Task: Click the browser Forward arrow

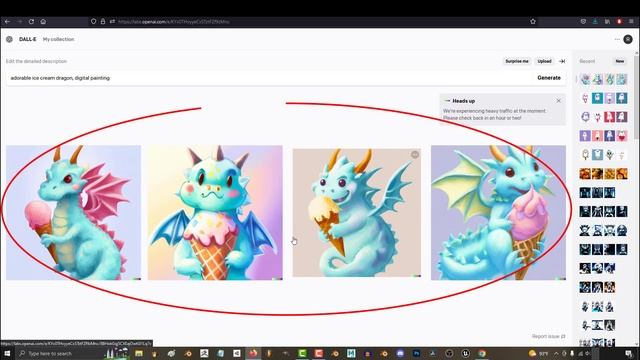Action: (x=19, y=22)
